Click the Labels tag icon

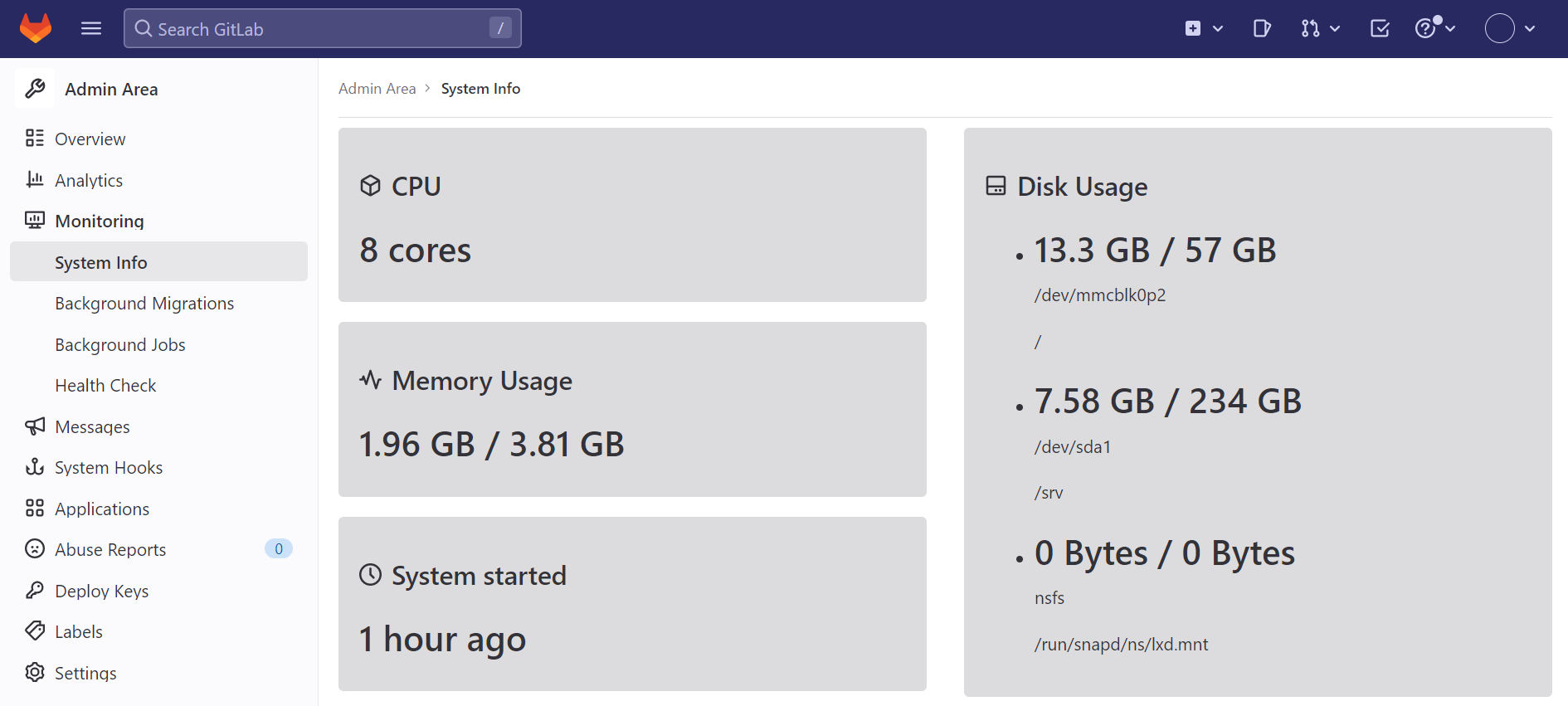(x=35, y=631)
